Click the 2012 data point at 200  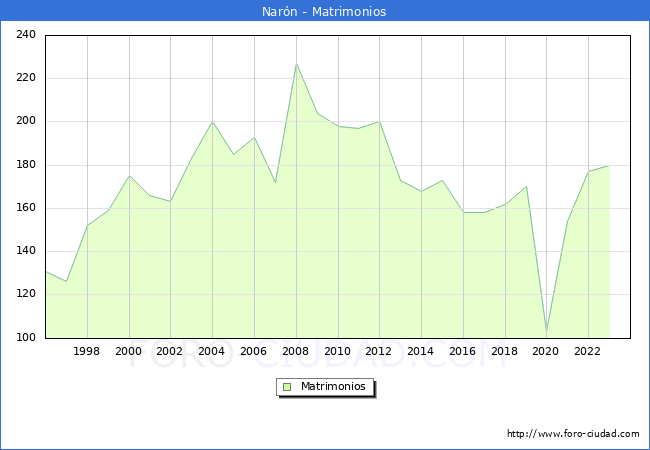pos(379,122)
